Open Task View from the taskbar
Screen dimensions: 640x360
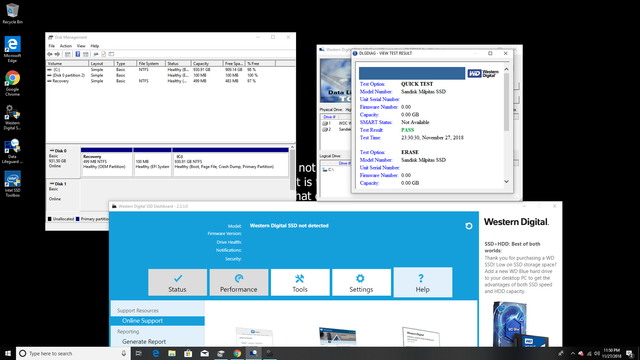pyautogui.click(x=139, y=353)
